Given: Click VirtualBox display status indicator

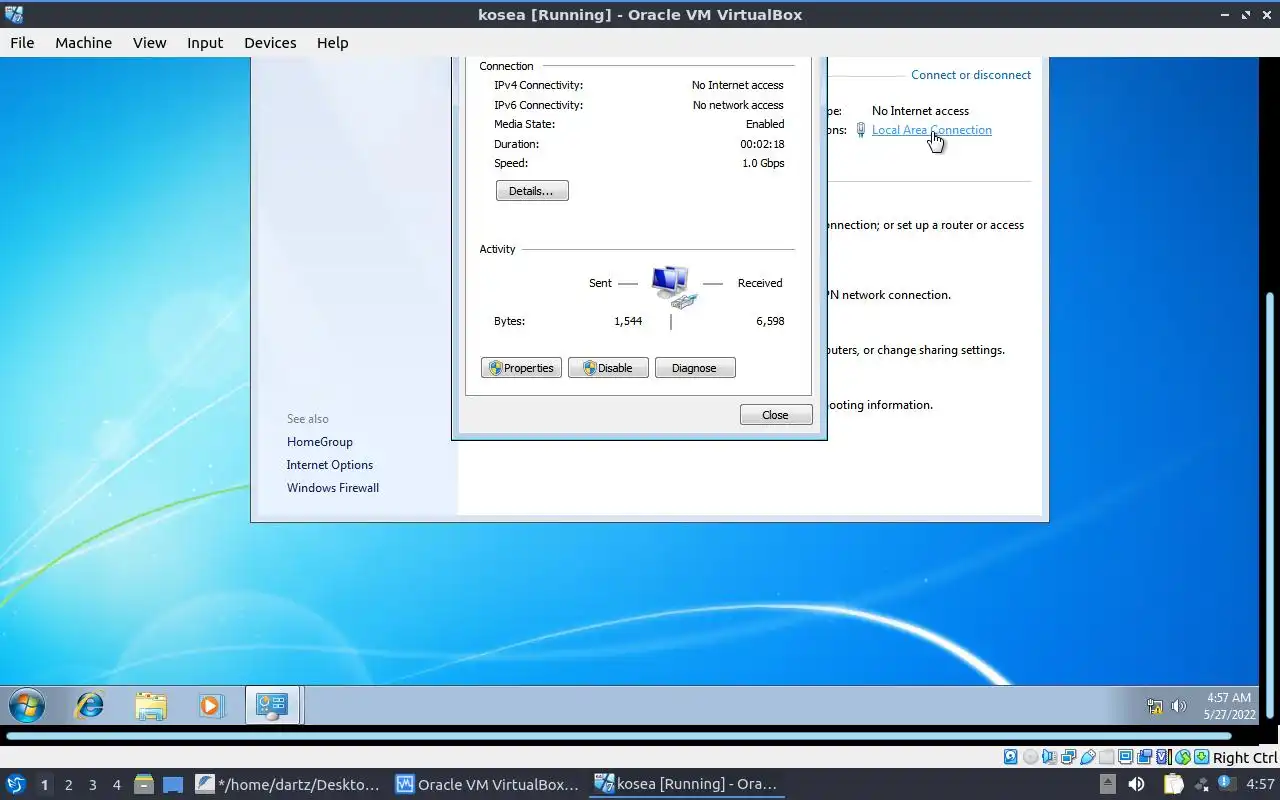Looking at the screenshot, I should point(1125,757).
